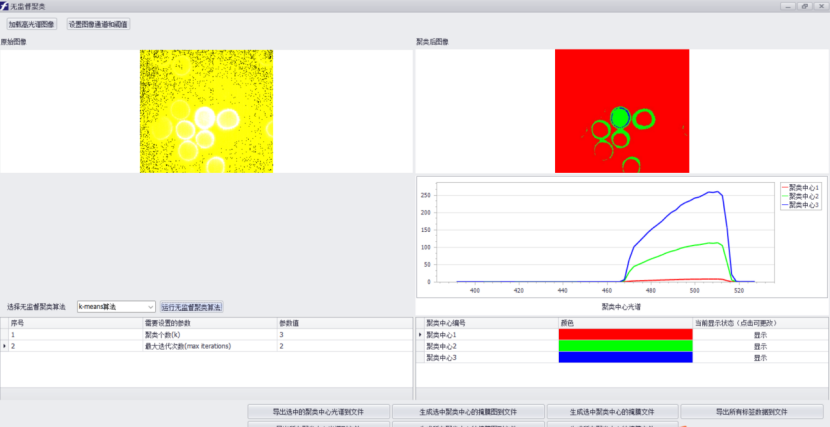Click 聚类中心3 legend entry in the chart
The width and height of the screenshot is (830, 427).
803,204
